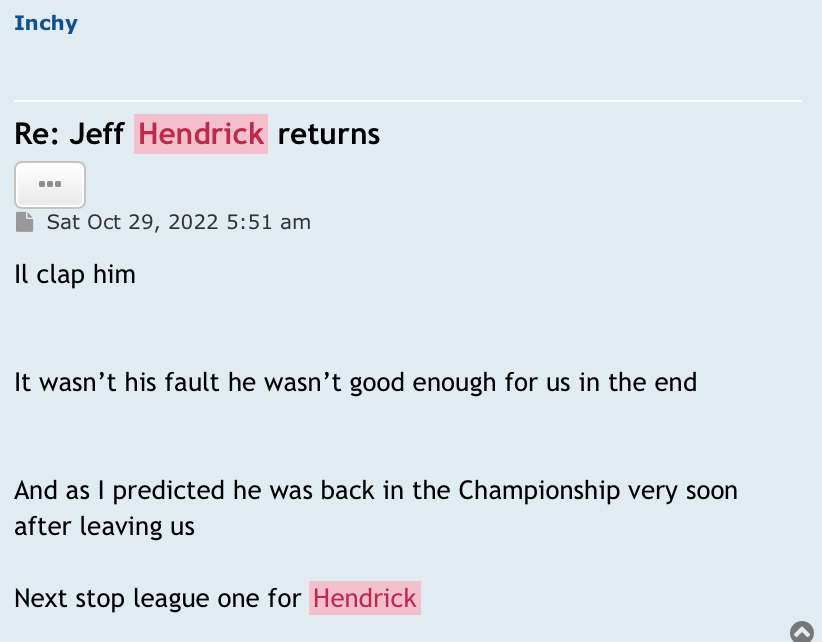The height and width of the screenshot is (642, 822).
Task: Click the highlighted Hendrick in post title
Action: click(201, 134)
